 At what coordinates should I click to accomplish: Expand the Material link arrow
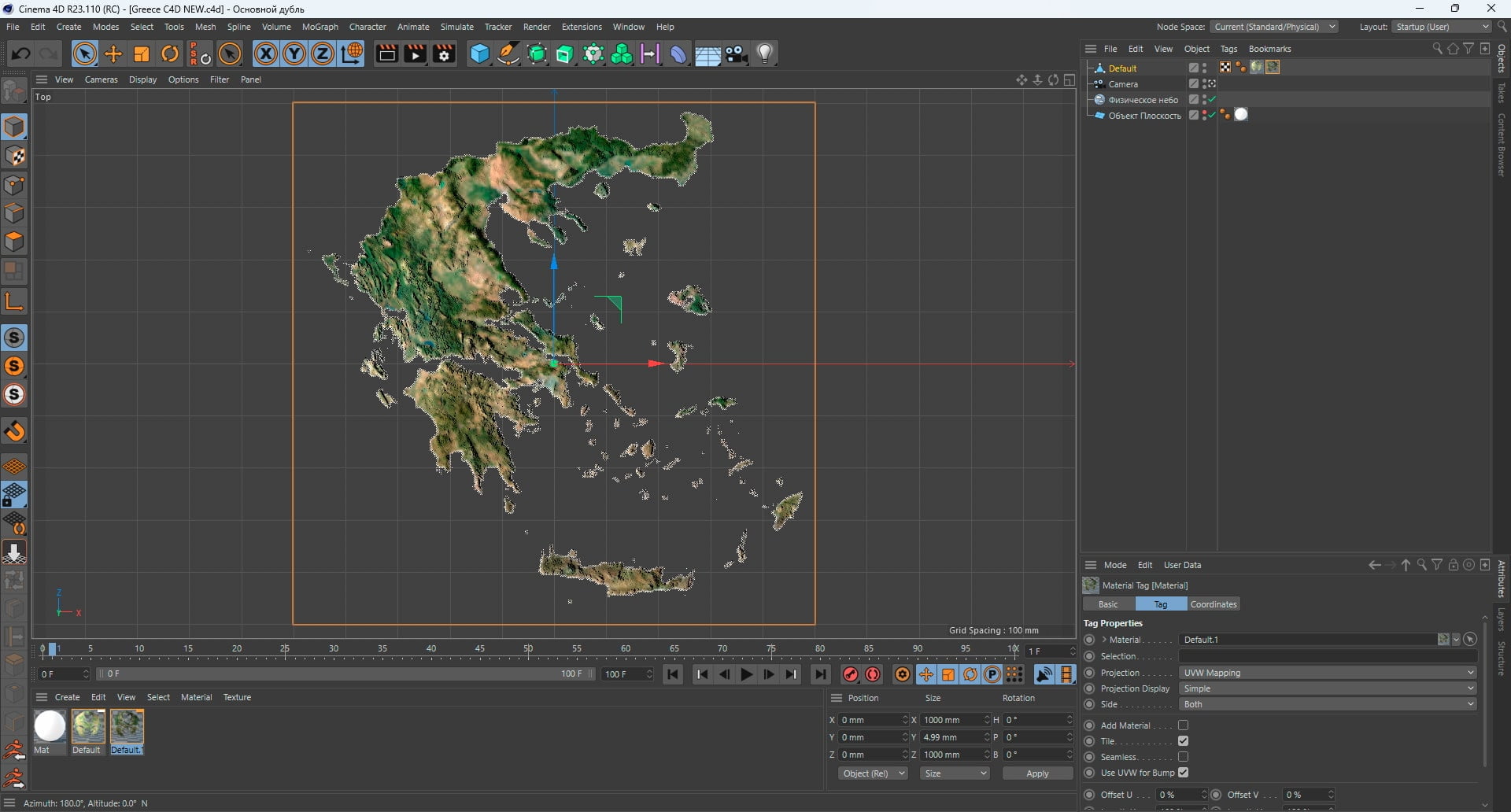coord(1104,640)
